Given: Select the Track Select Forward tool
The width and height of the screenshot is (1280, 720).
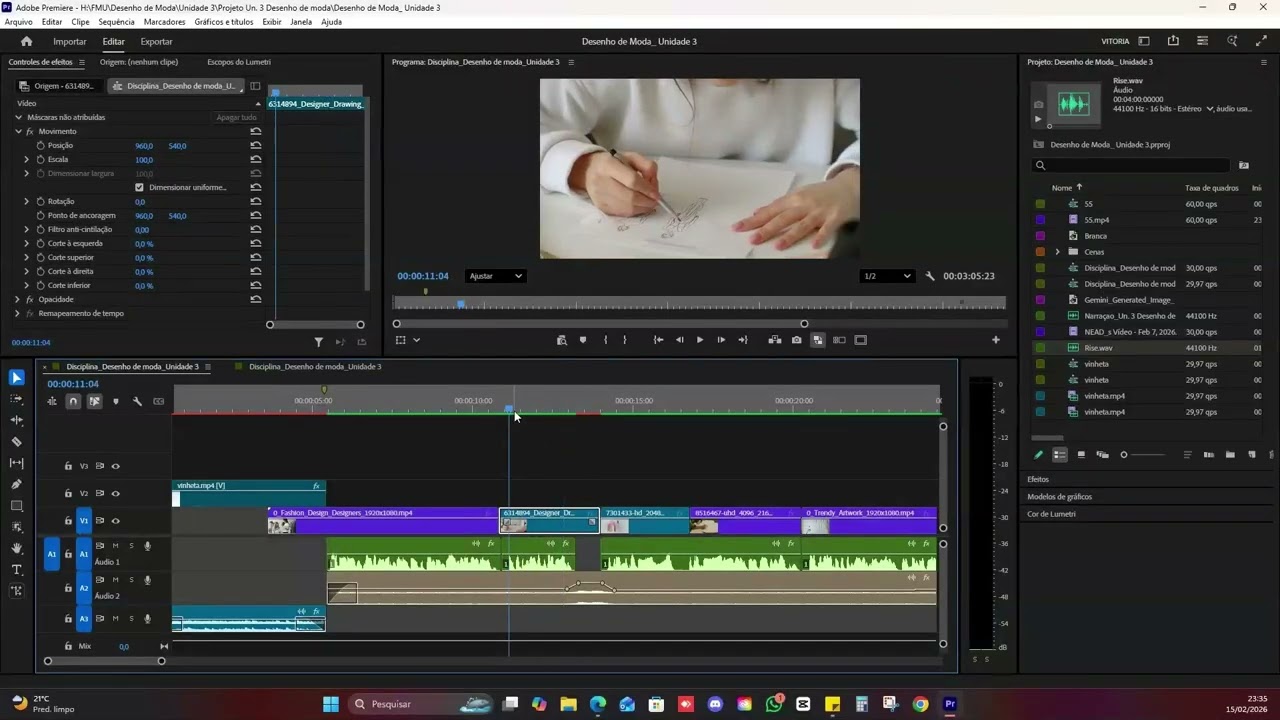Looking at the screenshot, I should click(17, 399).
